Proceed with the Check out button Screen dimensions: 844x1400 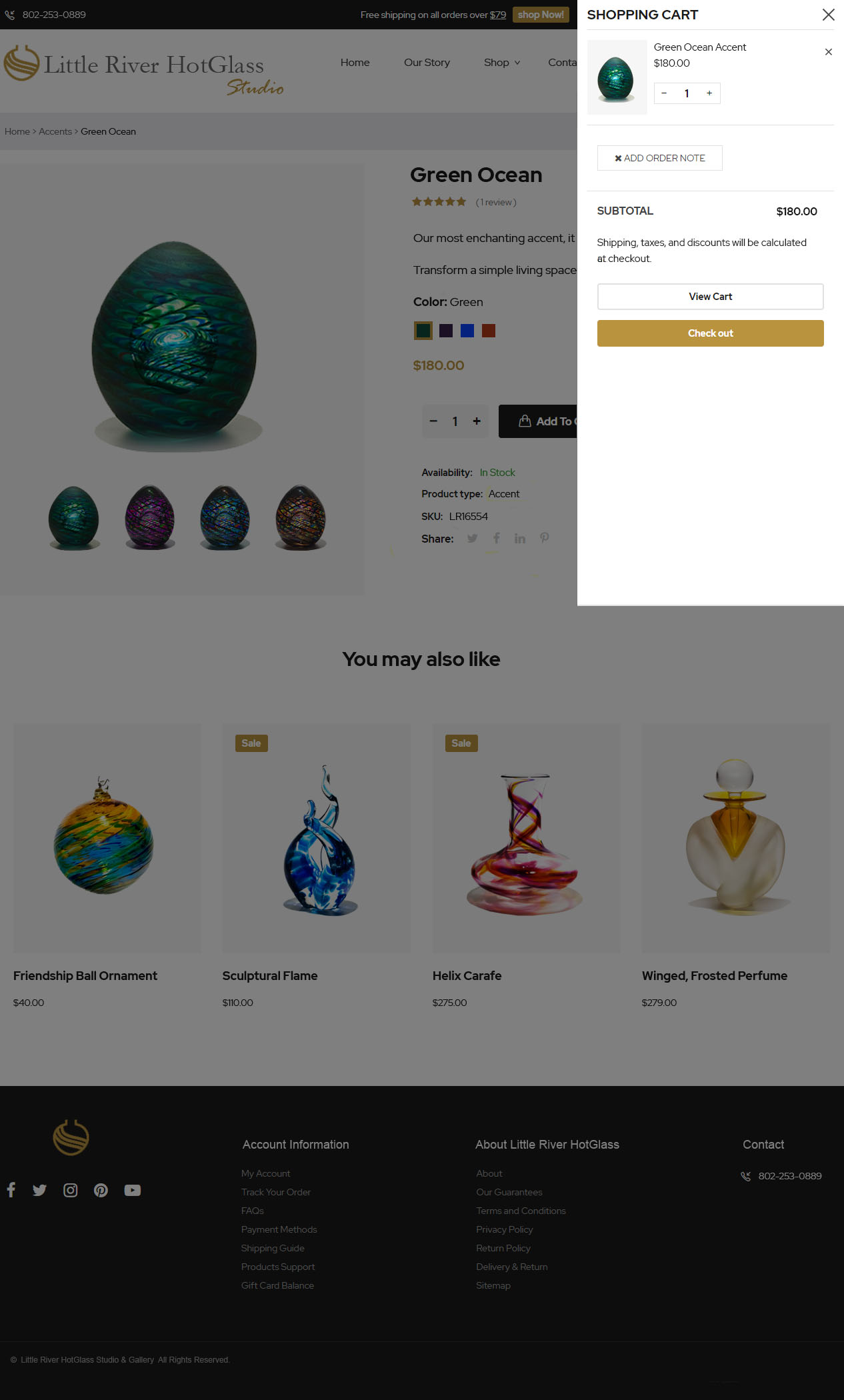[710, 333]
